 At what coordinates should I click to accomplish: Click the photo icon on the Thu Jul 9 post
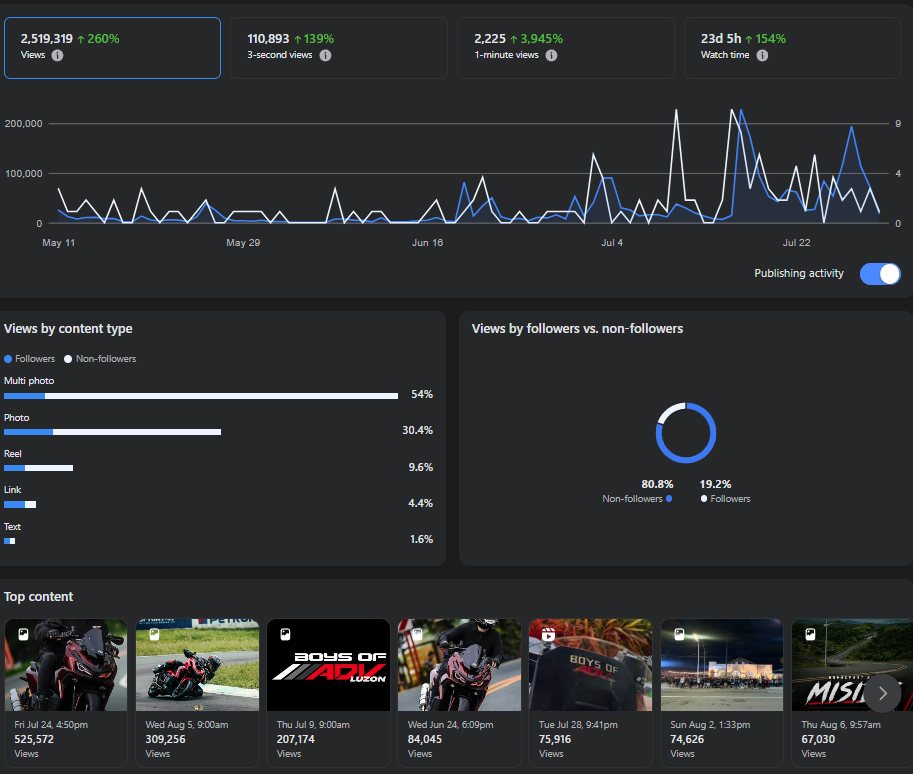[285, 634]
